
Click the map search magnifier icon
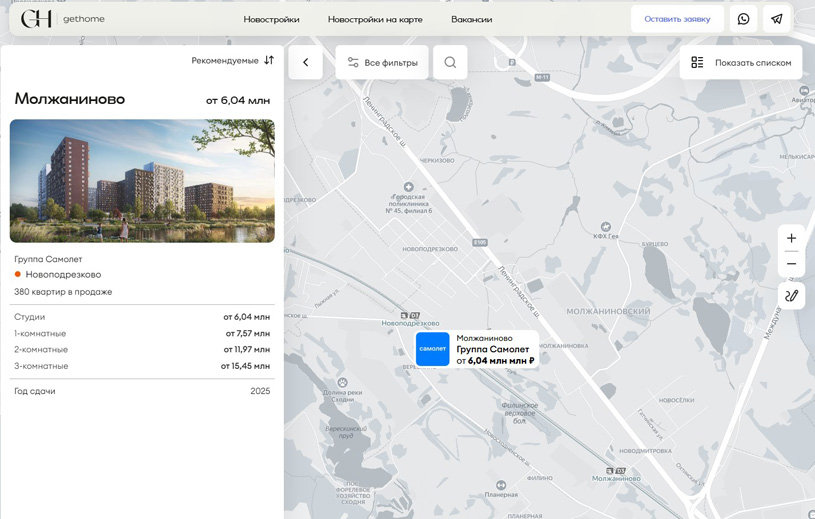(x=450, y=63)
